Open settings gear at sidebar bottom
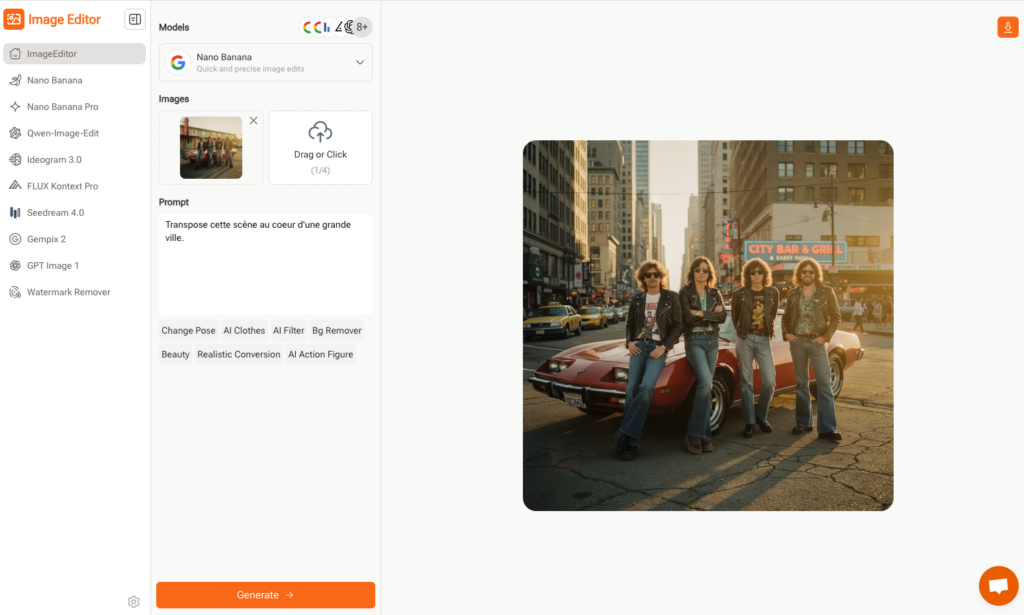Viewport: 1024px width, 615px height. (134, 601)
